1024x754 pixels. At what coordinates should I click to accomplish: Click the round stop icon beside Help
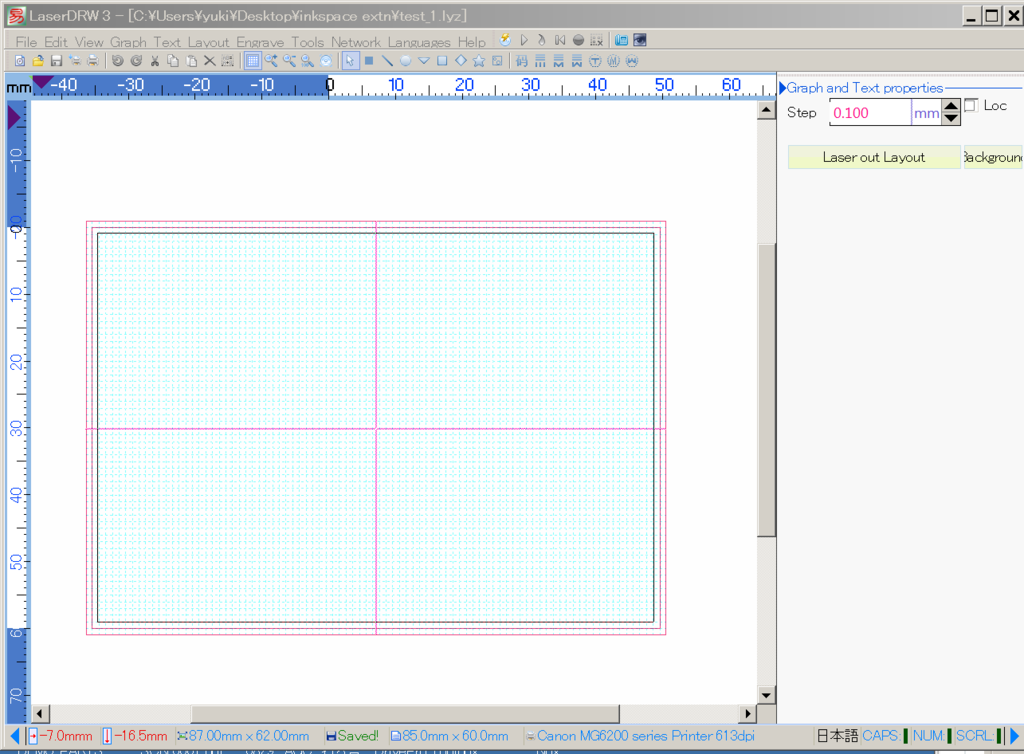[578, 40]
